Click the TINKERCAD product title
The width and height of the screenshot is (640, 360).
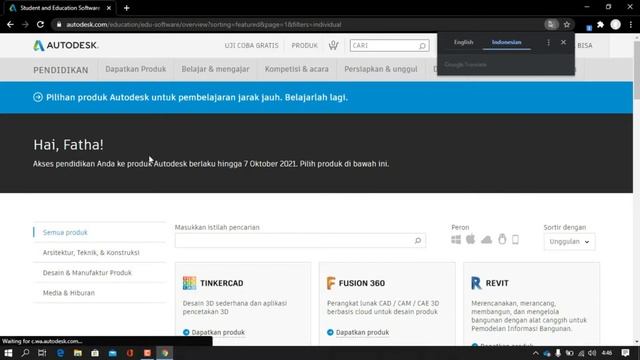coord(222,283)
